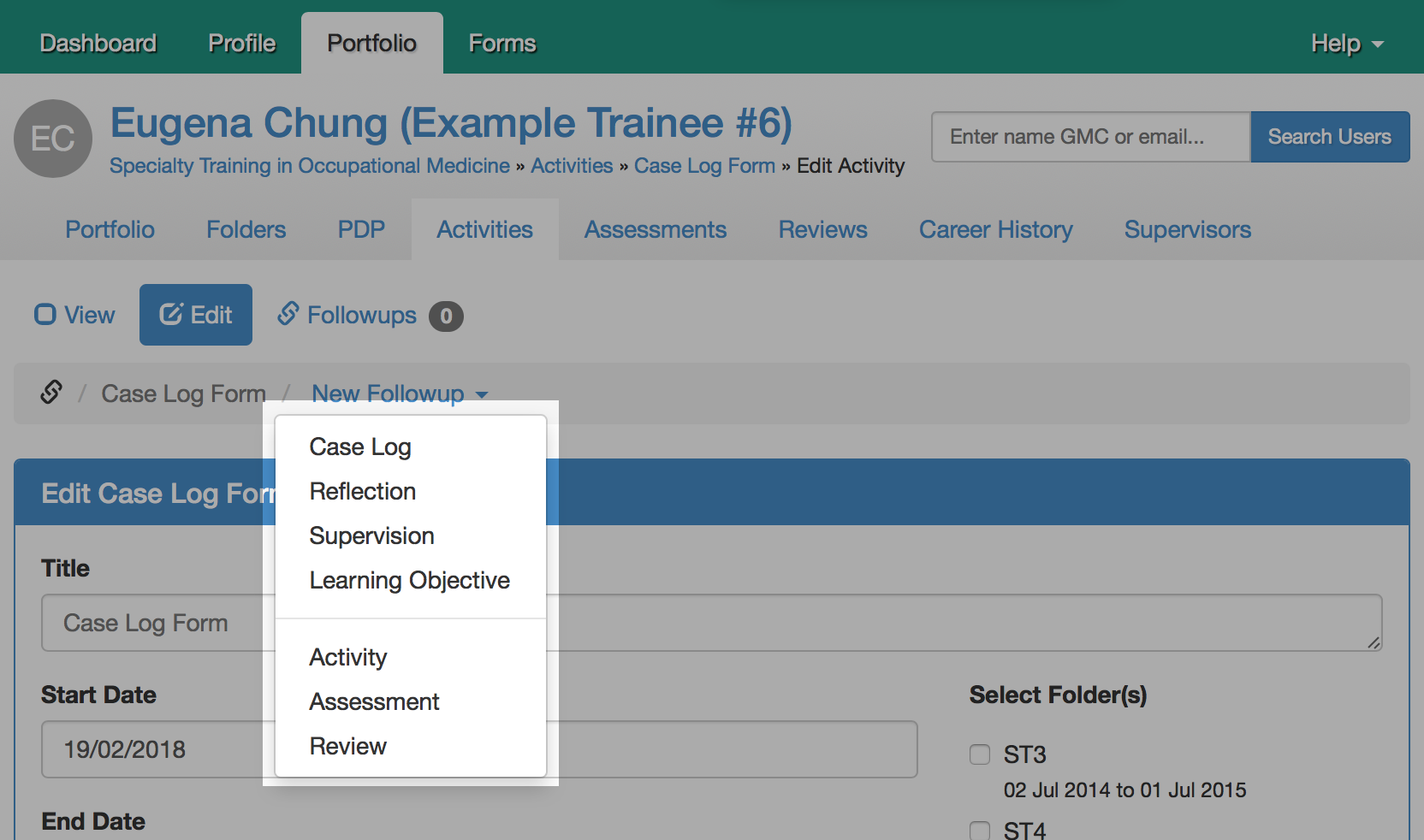
Task: Toggle the New Followup dropdown
Action: pyautogui.click(x=400, y=393)
